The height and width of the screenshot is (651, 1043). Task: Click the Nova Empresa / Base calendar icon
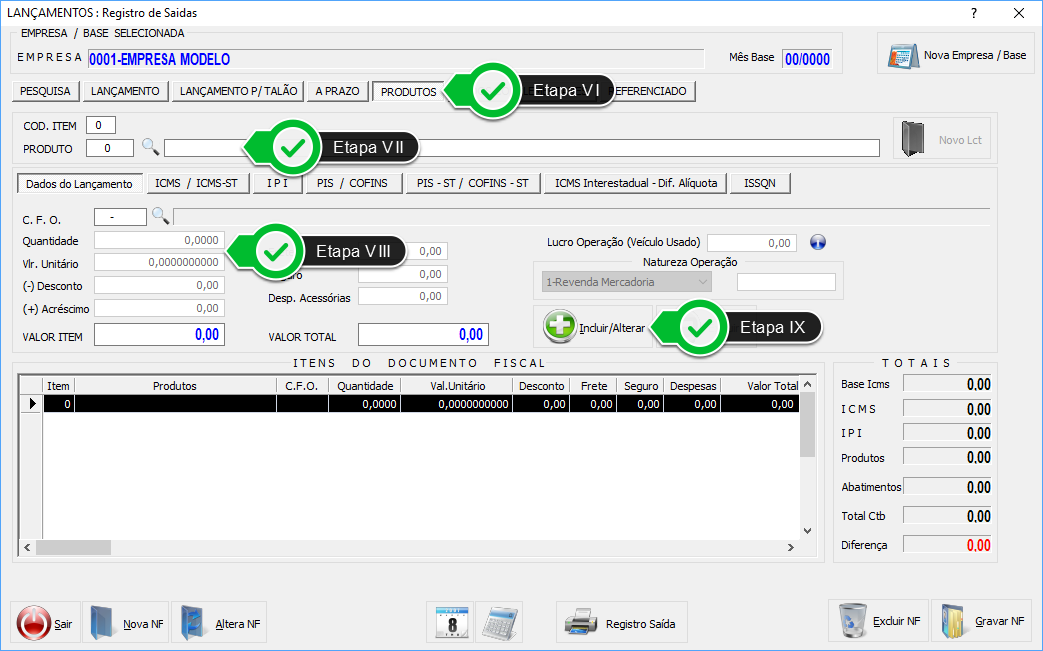click(x=903, y=56)
